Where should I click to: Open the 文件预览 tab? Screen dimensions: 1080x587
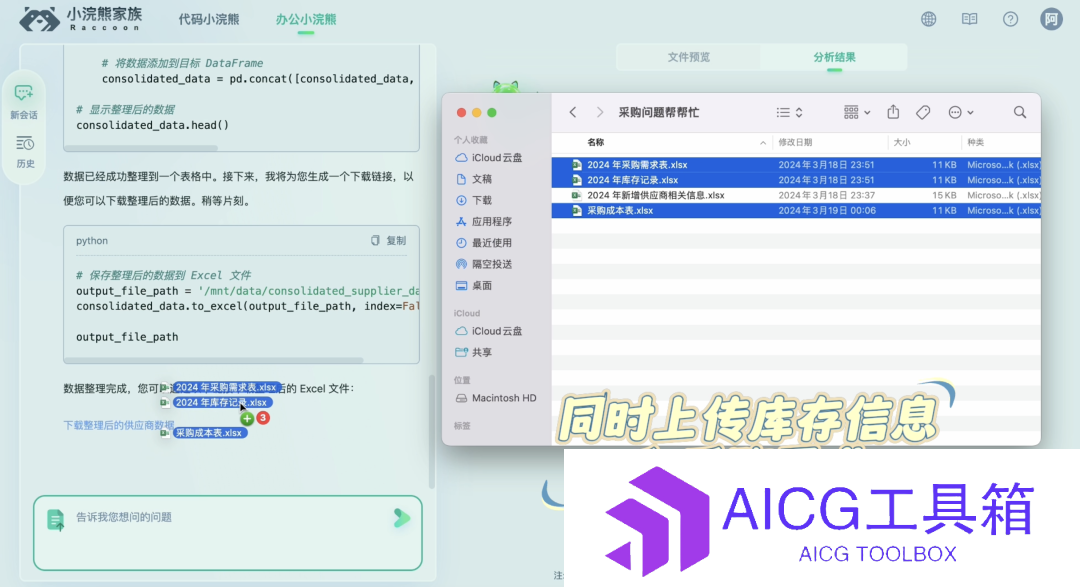(x=689, y=57)
